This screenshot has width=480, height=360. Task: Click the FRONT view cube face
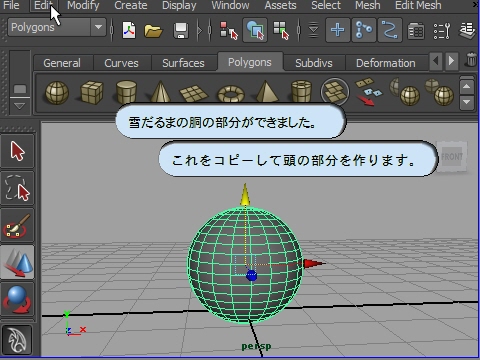coord(452,156)
